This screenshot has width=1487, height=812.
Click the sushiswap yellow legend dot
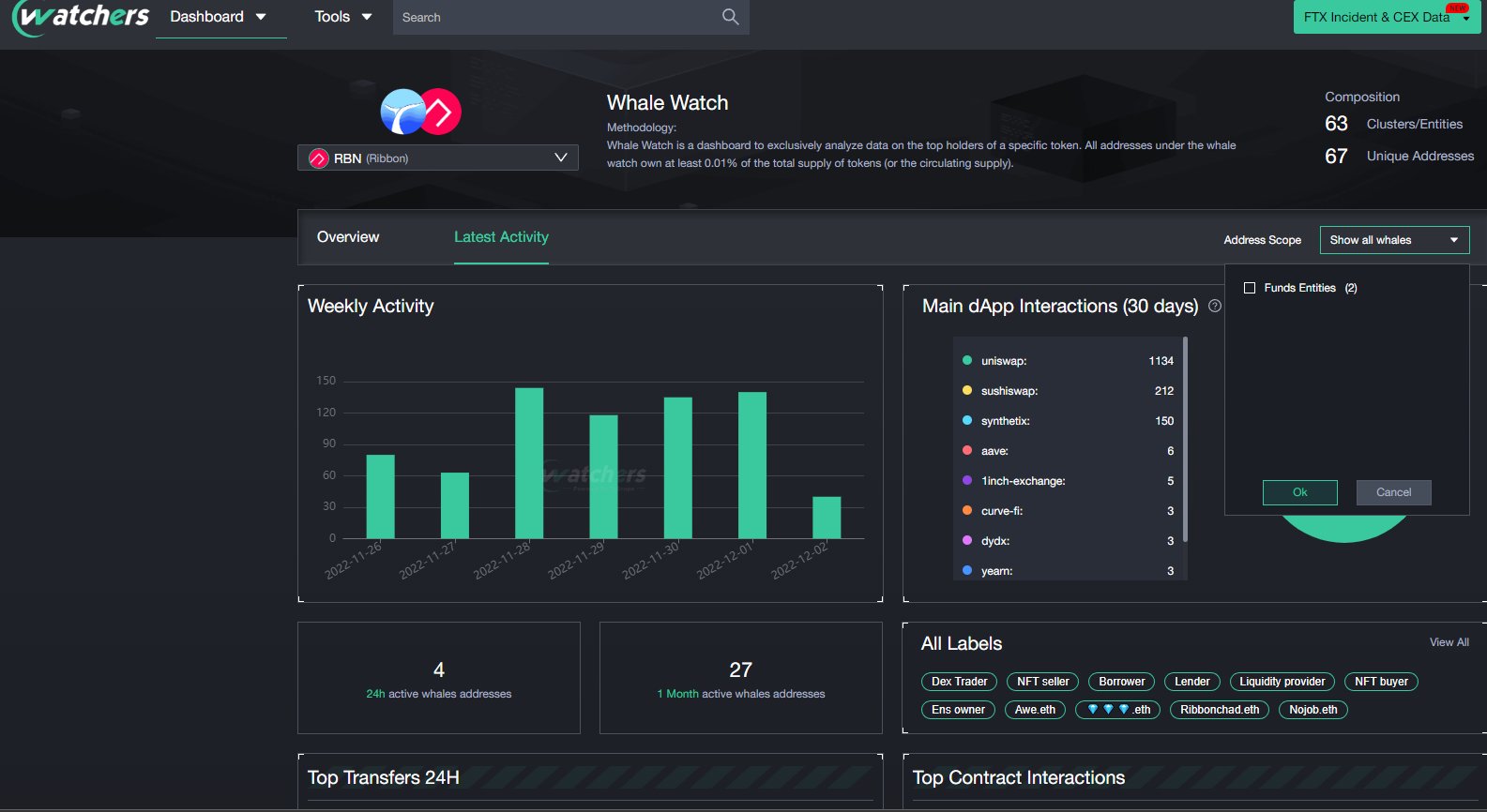pyautogui.click(x=967, y=390)
